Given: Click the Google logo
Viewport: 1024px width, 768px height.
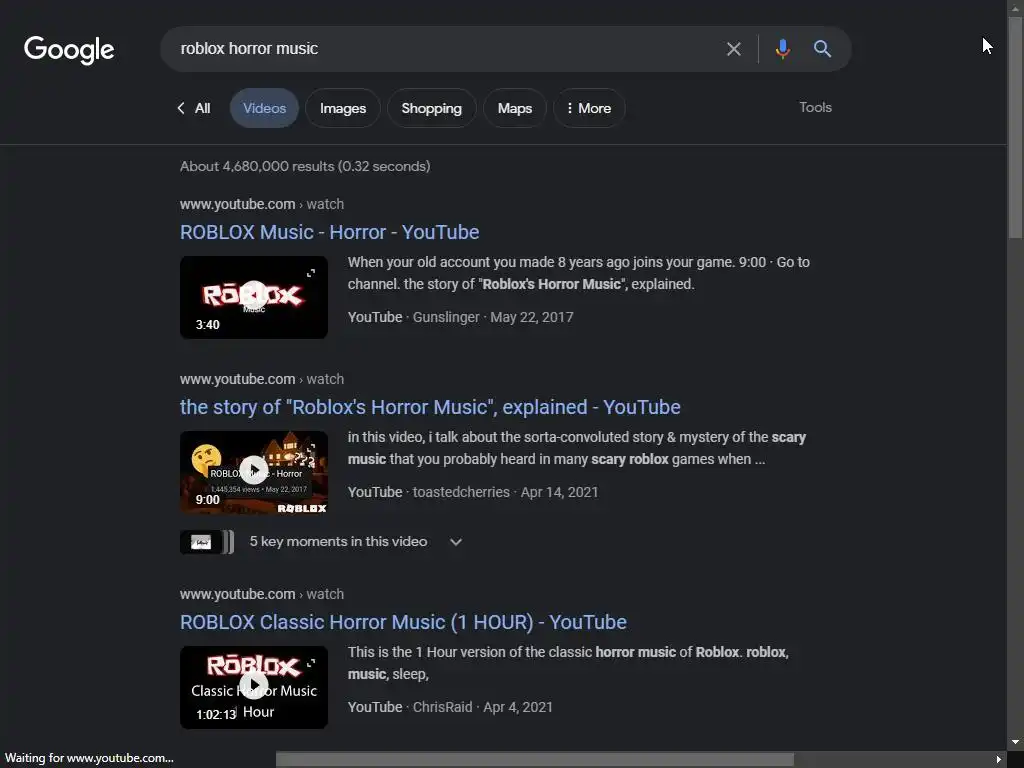Looking at the screenshot, I should click(x=69, y=50).
